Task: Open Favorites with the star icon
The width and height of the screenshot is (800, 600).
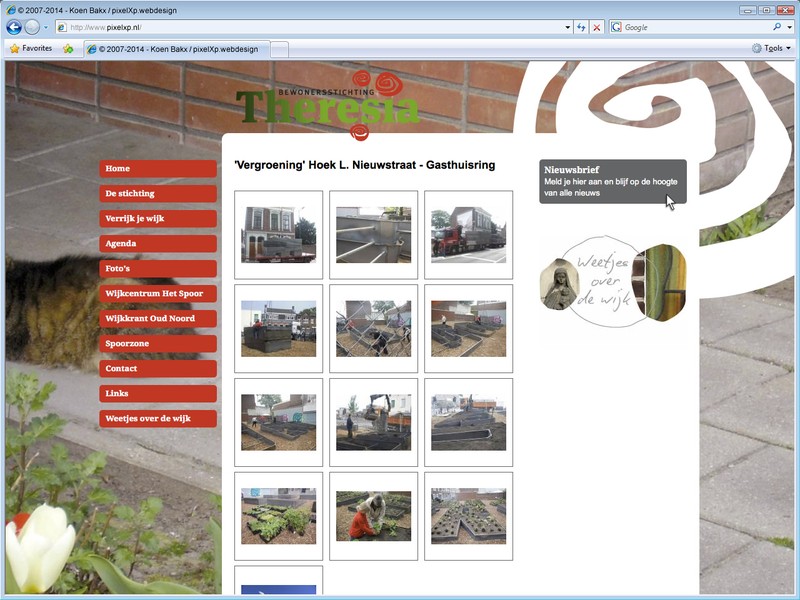Action: 30,48
